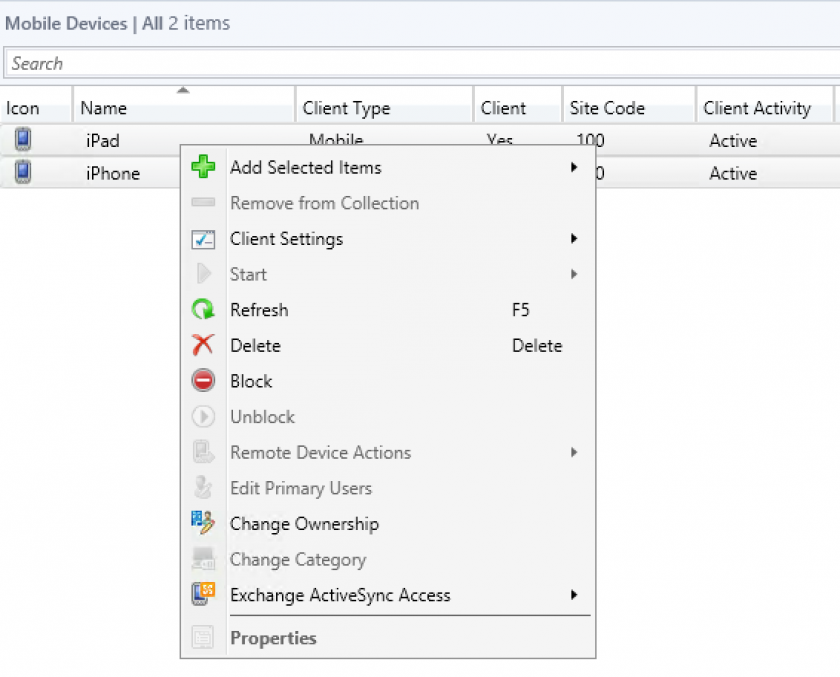
Task: Click the Refresh icon in the context menu
Action: (204, 309)
